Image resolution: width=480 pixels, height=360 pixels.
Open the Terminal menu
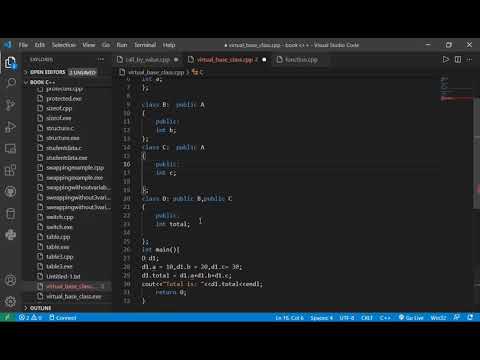coord(145,45)
